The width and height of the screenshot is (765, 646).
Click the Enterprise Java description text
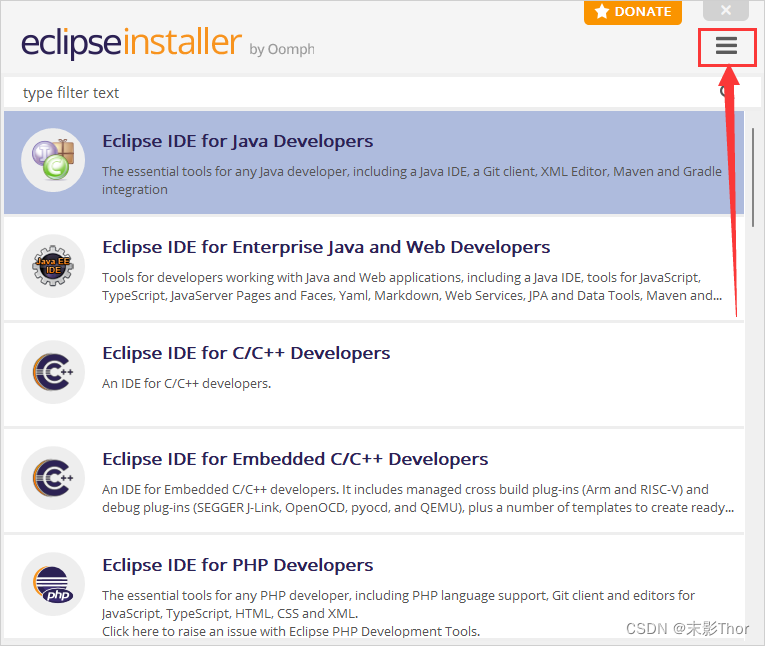[x=412, y=286]
